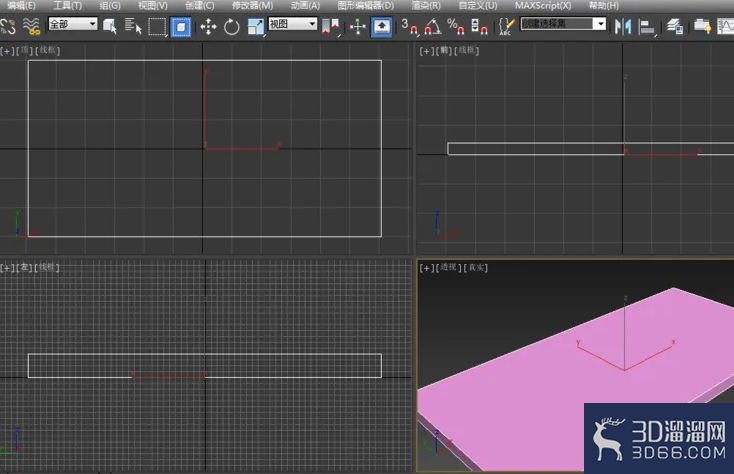734x474 pixels.
Task: Select the Select and Manipulate tool
Action: click(358, 27)
